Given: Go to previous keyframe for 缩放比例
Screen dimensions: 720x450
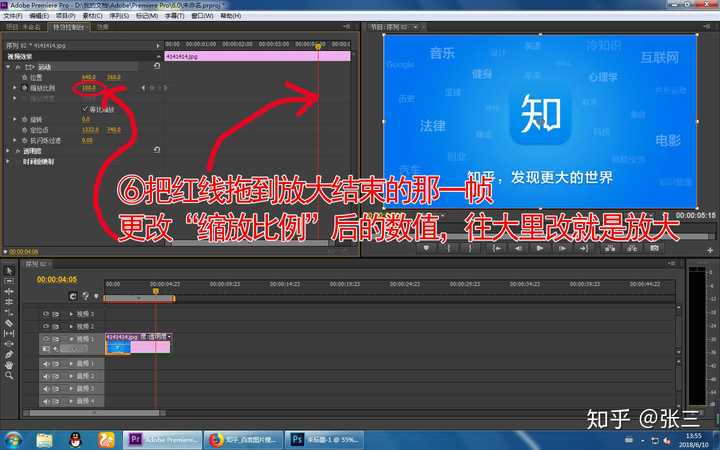Looking at the screenshot, I should click(143, 88).
